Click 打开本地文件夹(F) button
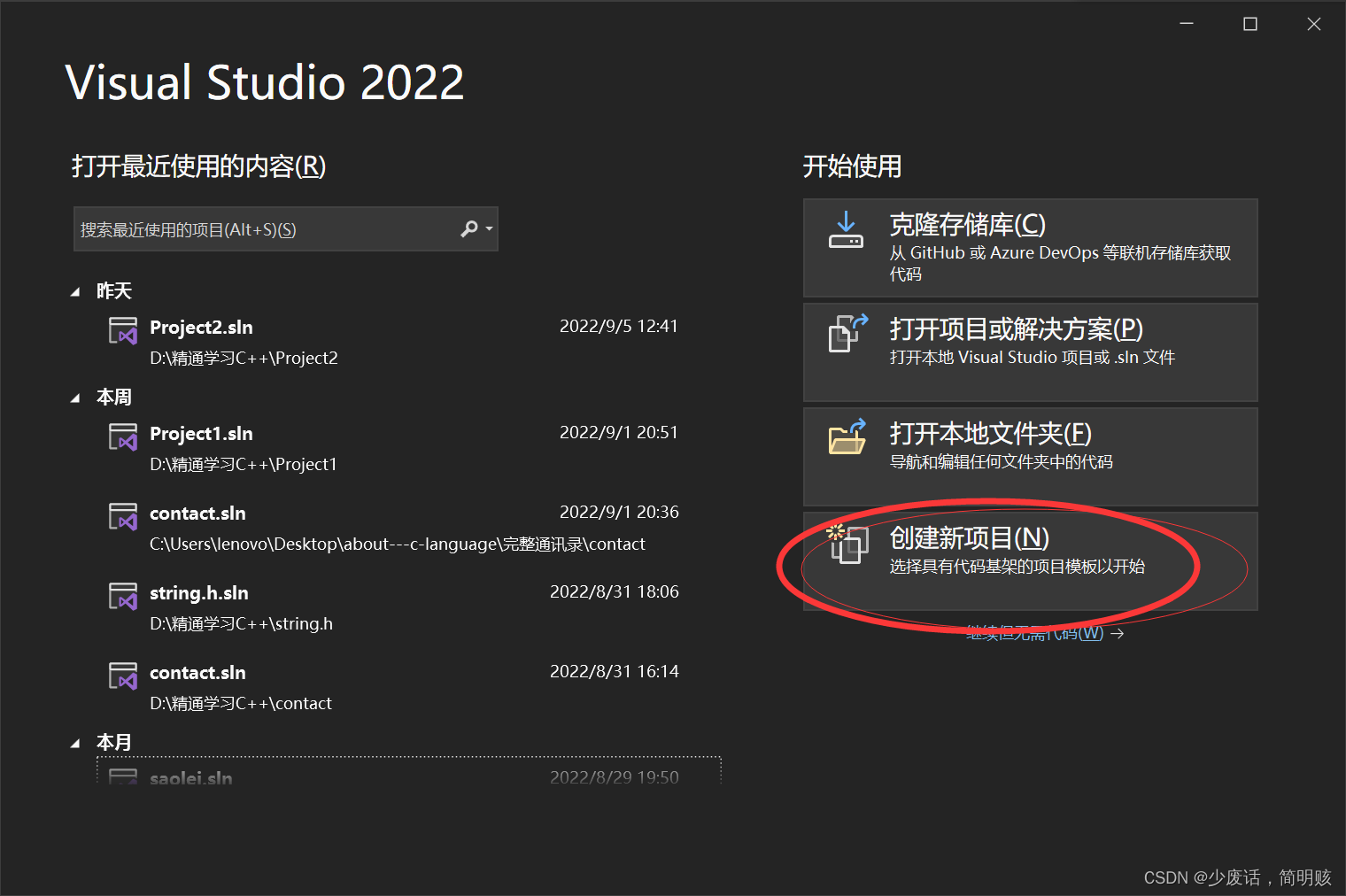1346x896 pixels. (x=1030, y=457)
